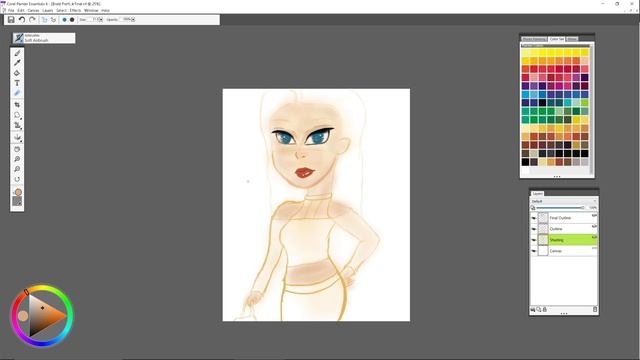
Task: Choose the large black dab brush preset
Action: point(72,20)
